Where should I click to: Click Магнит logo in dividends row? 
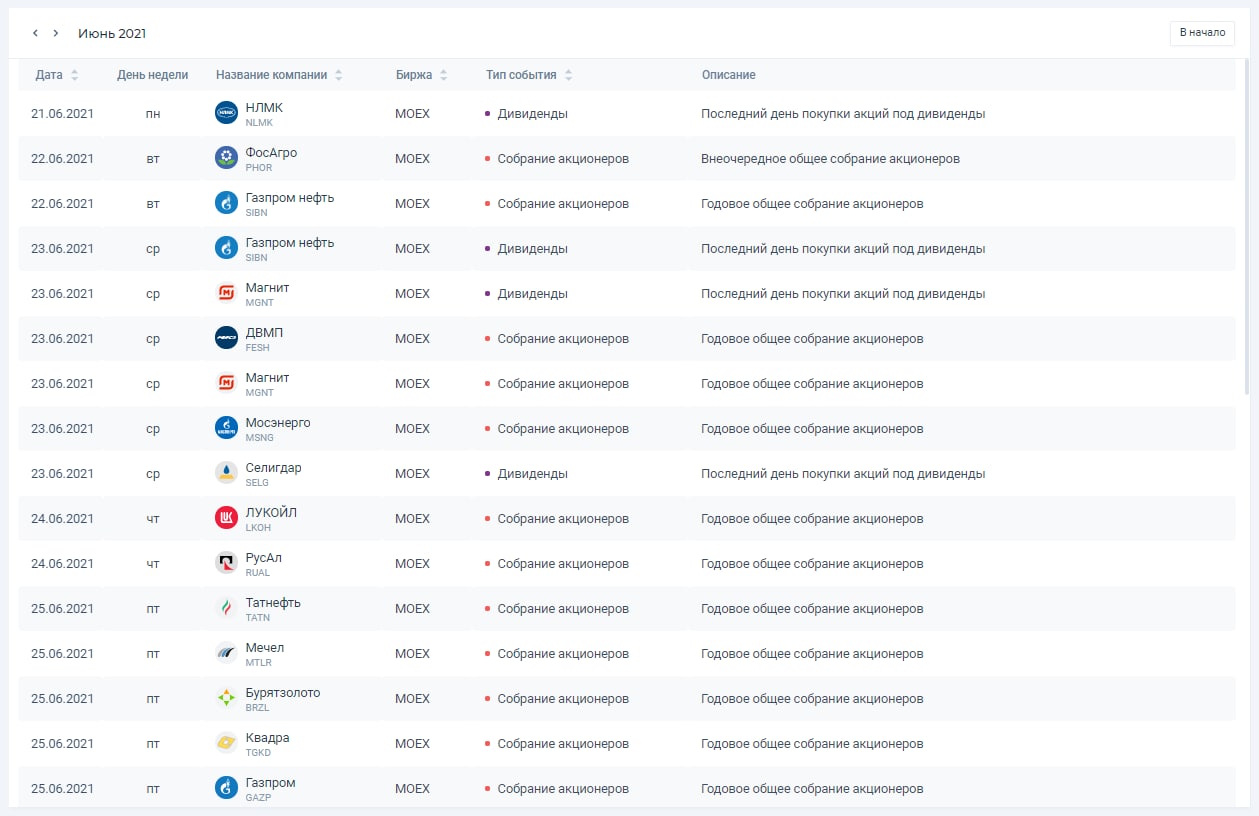[226, 293]
